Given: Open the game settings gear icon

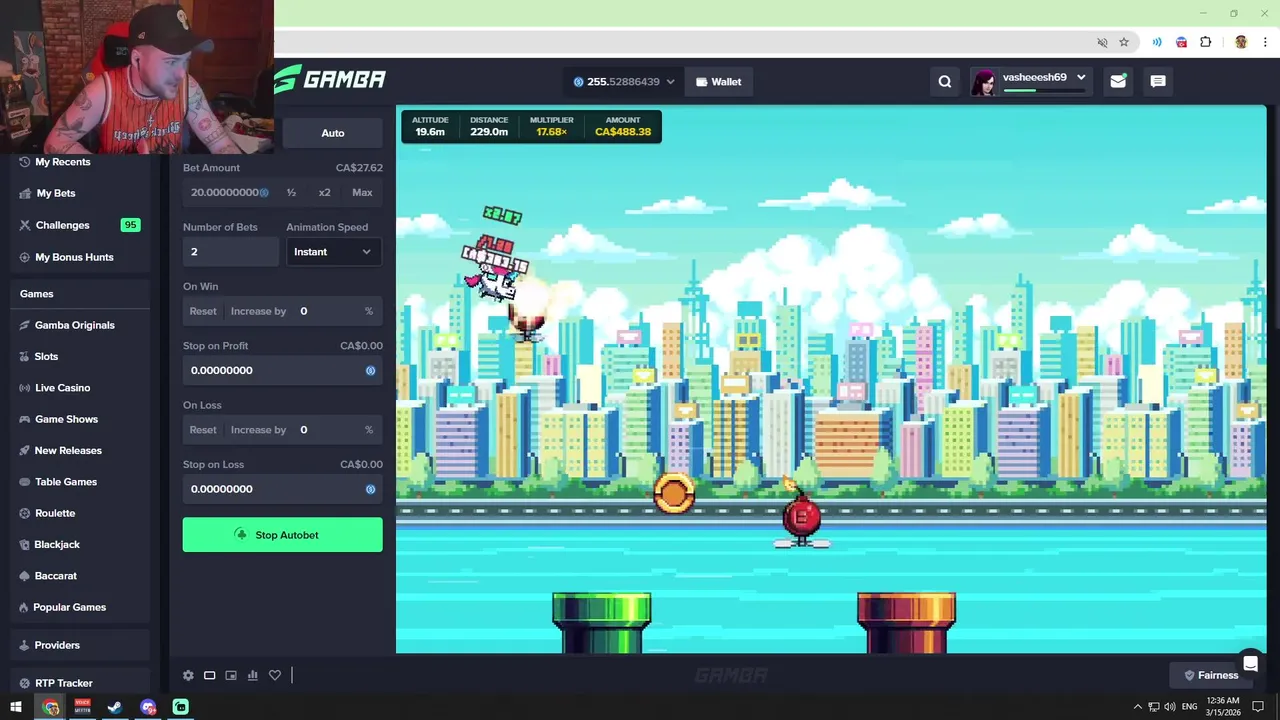Looking at the screenshot, I should click(x=188, y=675).
